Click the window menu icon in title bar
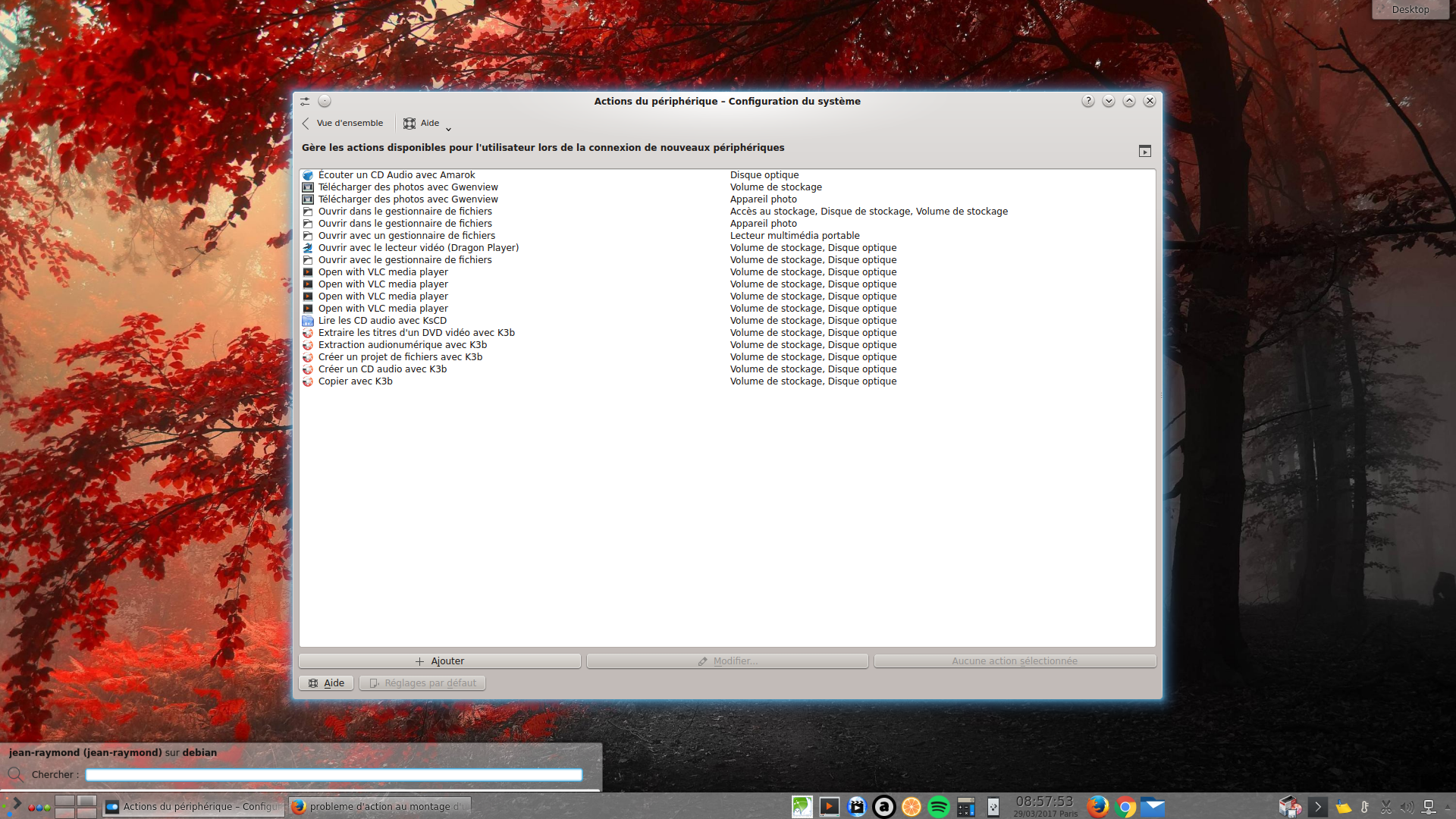1456x819 pixels. [x=305, y=101]
